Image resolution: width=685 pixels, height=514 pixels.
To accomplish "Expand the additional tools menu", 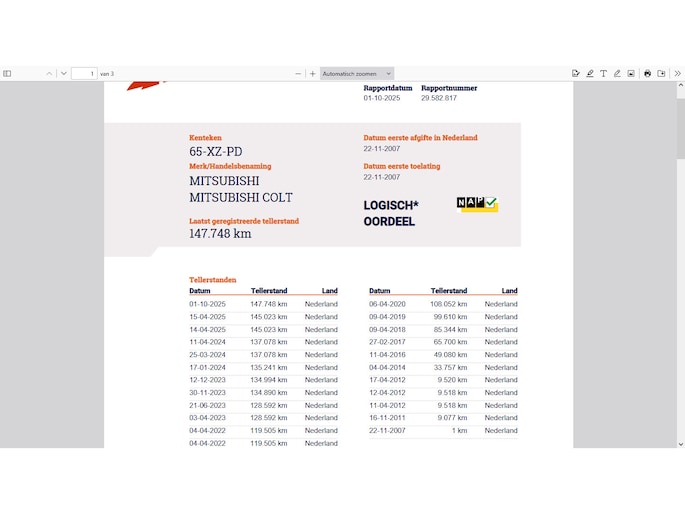I will pyautogui.click(x=677, y=73).
